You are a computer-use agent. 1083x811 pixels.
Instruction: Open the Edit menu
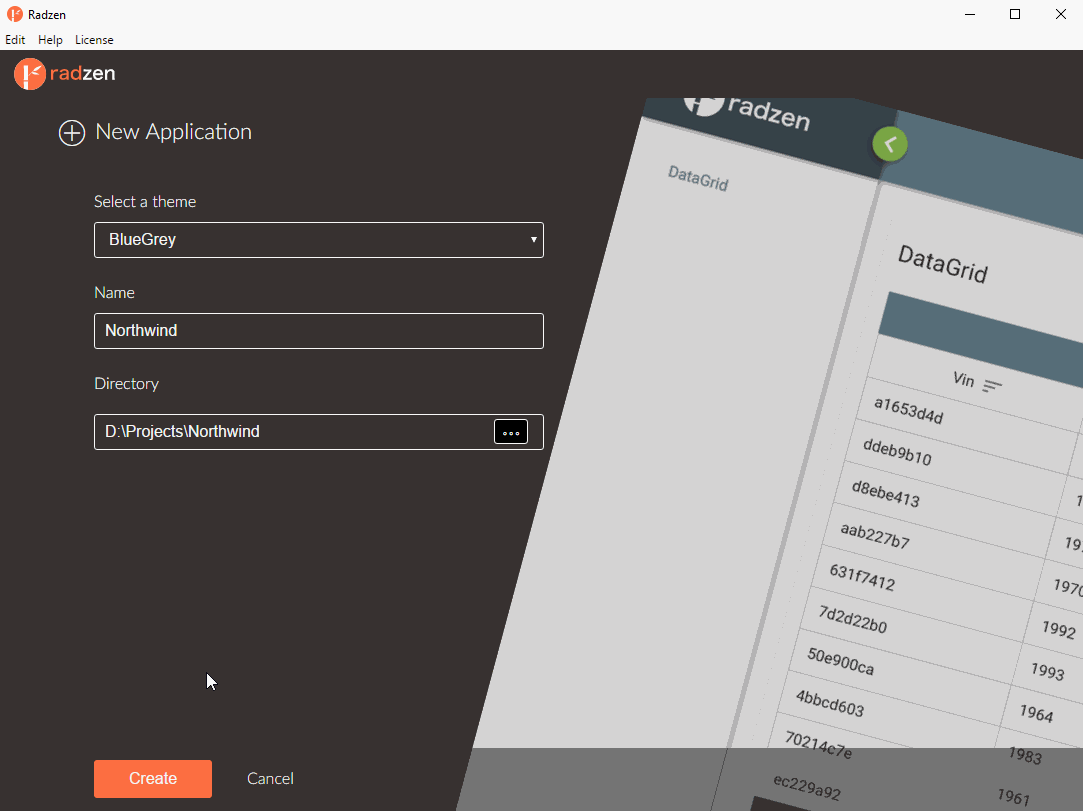tap(15, 39)
